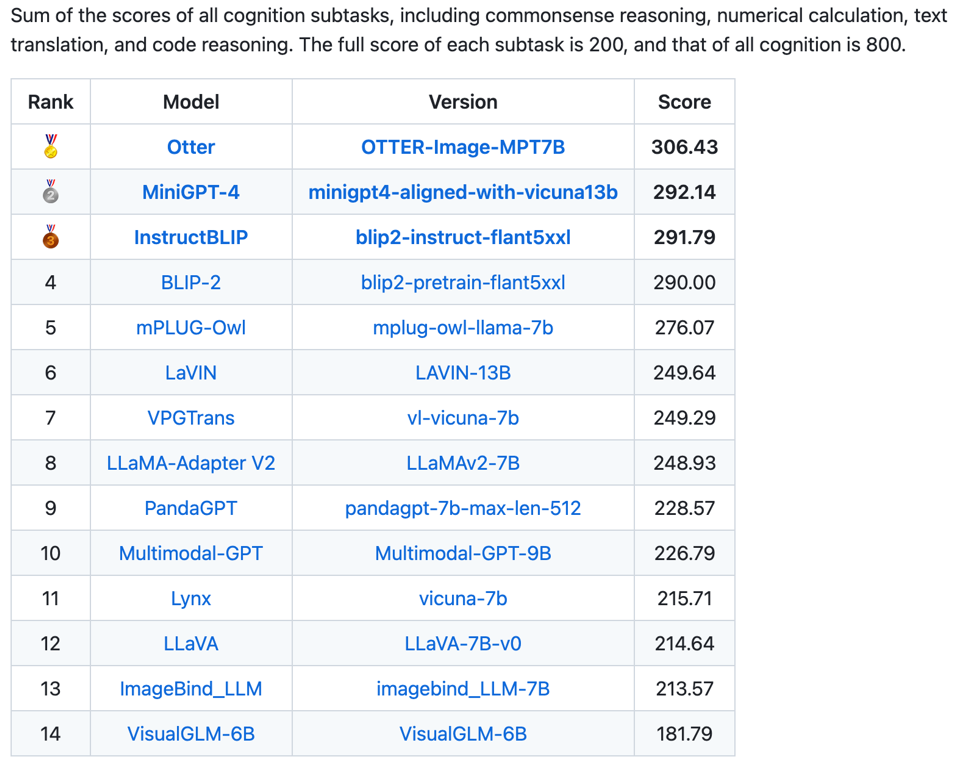Open the LLaMAv2-7B version link
Viewport: 953px width, 768px height.
click(463, 463)
